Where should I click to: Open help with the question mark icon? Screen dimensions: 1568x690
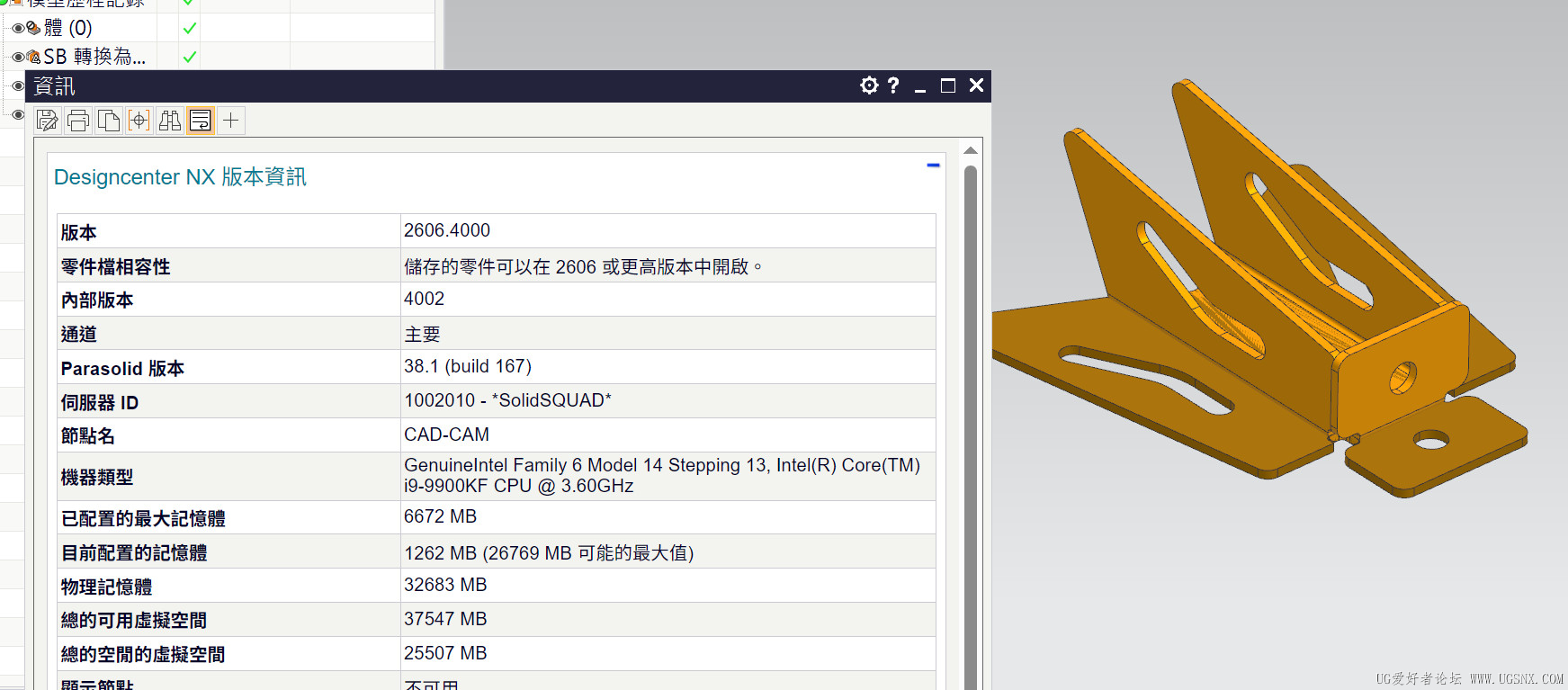click(x=893, y=85)
